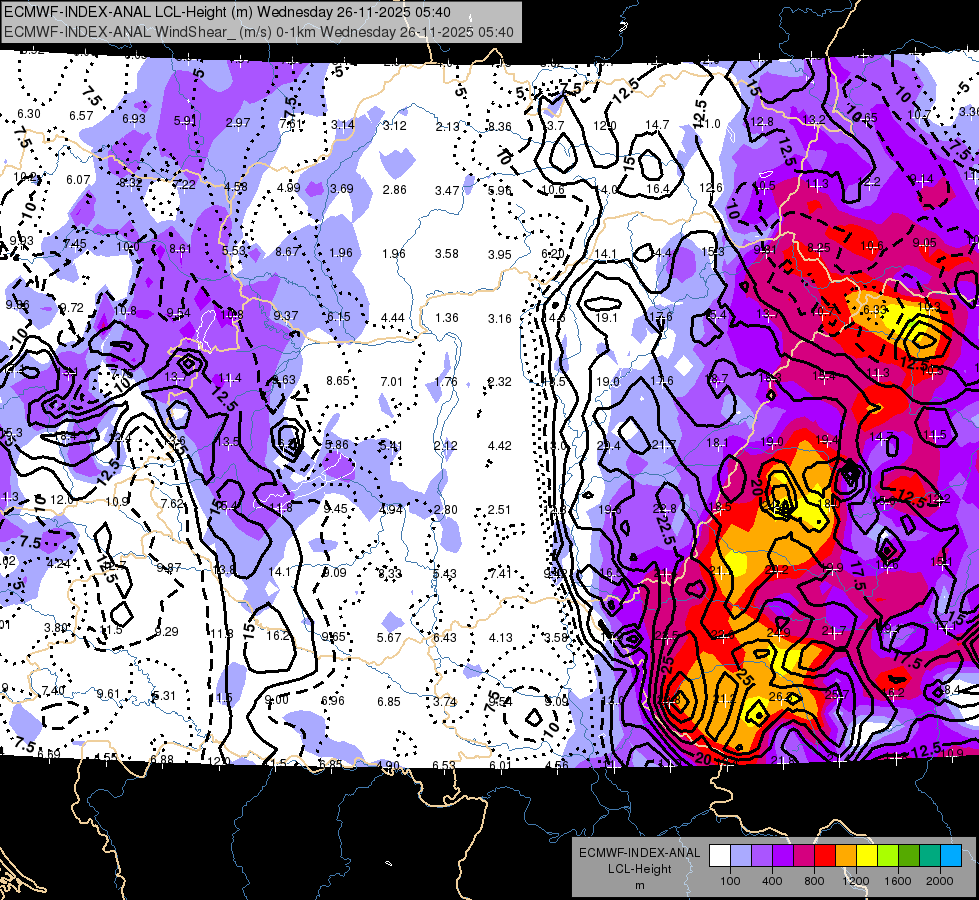Click the wind shear value 3.47
Screen dimensions: 979x900
(x=447, y=190)
